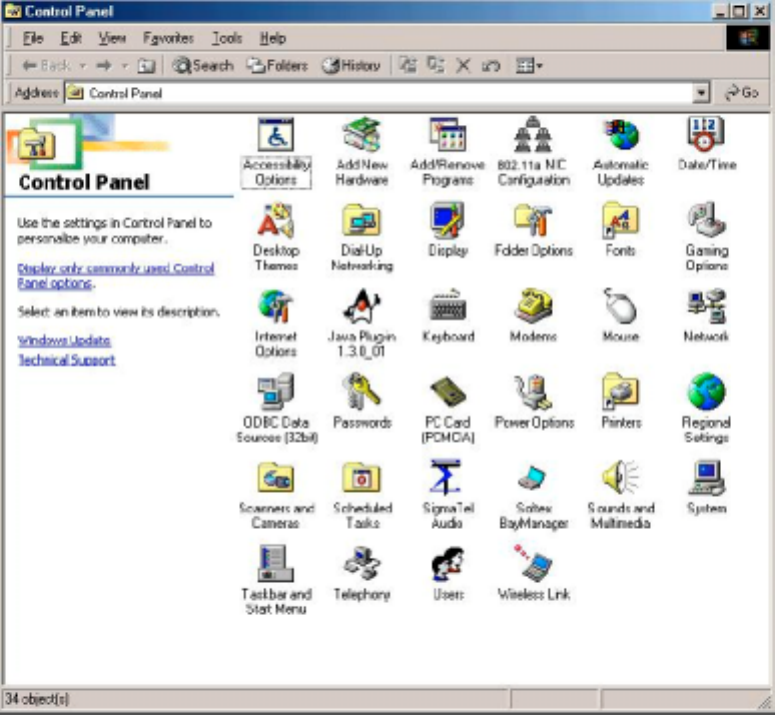
Task: Open the System applet
Action: pyautogui.click(x=707, y=488)
